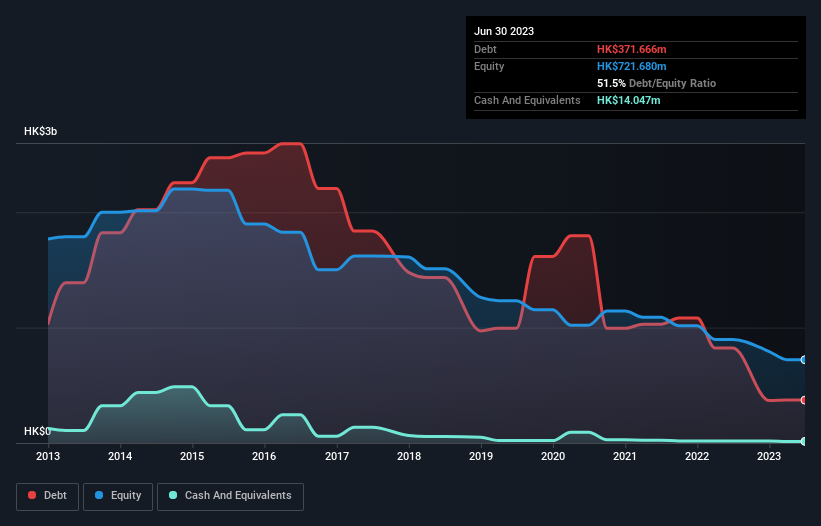Viewport: 821px width, 526px height.
Task: Click the teal Cash And Equivalents legend dot
Action: (173, 495)
